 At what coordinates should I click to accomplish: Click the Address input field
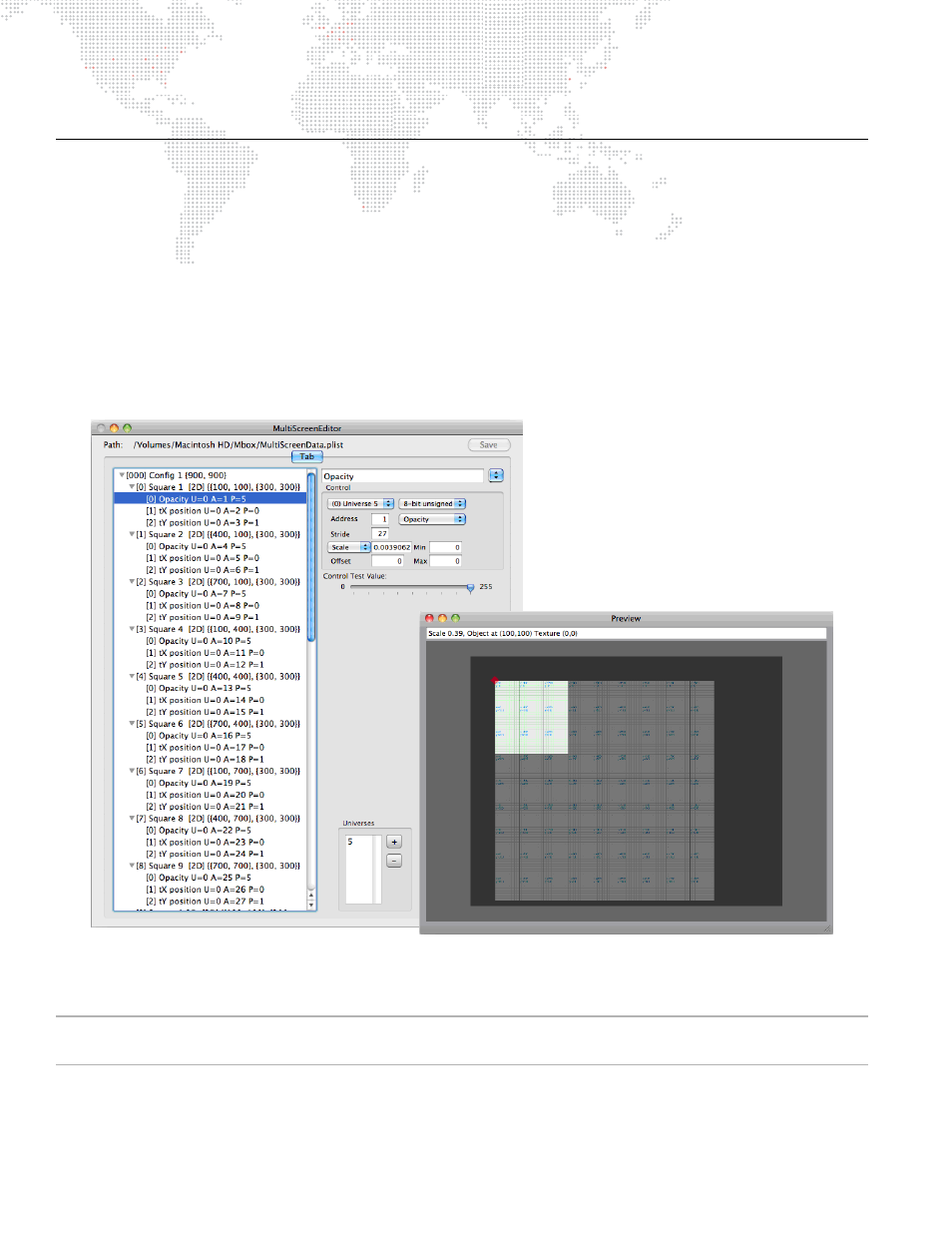(x=380, y=519)
